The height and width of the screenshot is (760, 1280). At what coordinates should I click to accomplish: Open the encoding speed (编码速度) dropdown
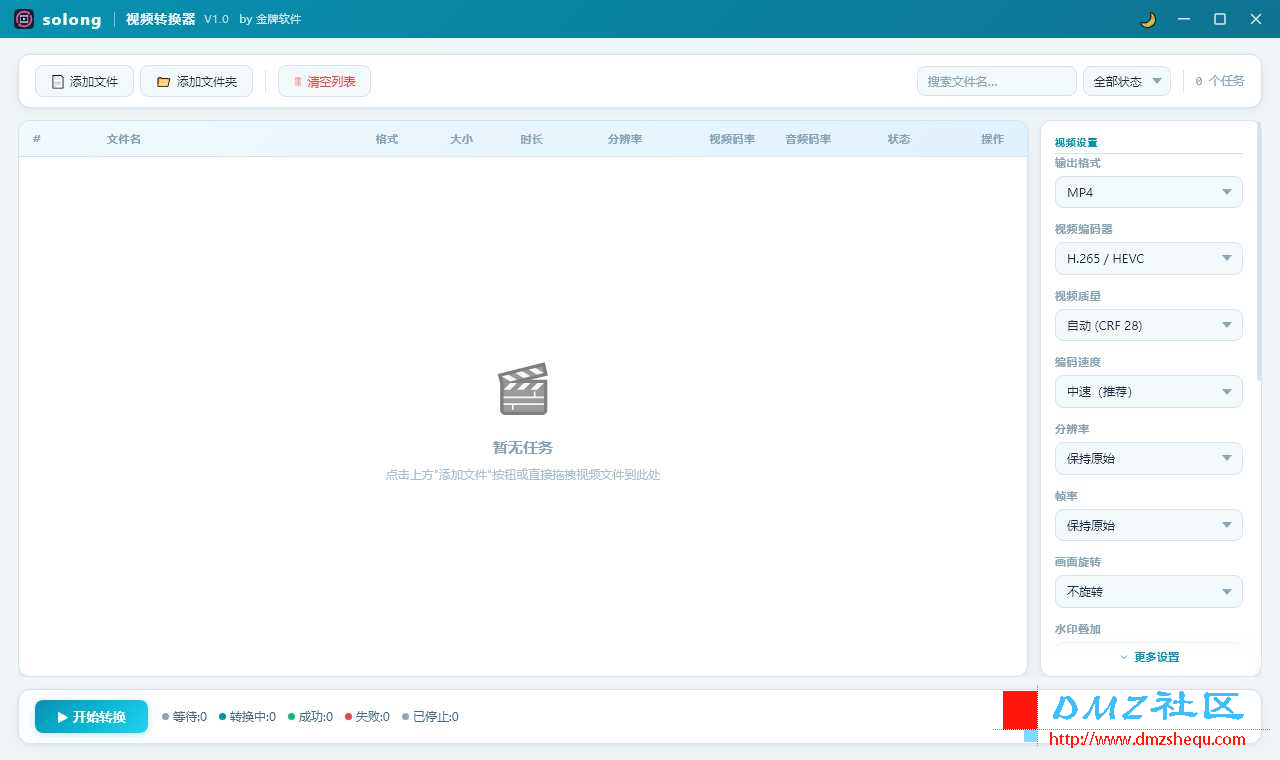[1148, 392]
